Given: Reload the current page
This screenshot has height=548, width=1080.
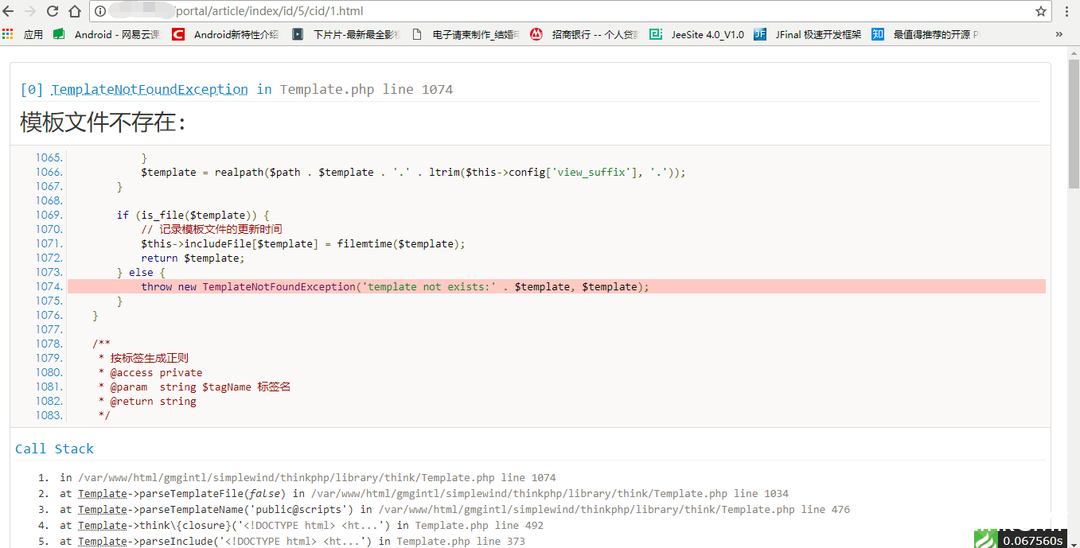Looking at the screenshot, I should pyautogui.click(x=52, y=11).
